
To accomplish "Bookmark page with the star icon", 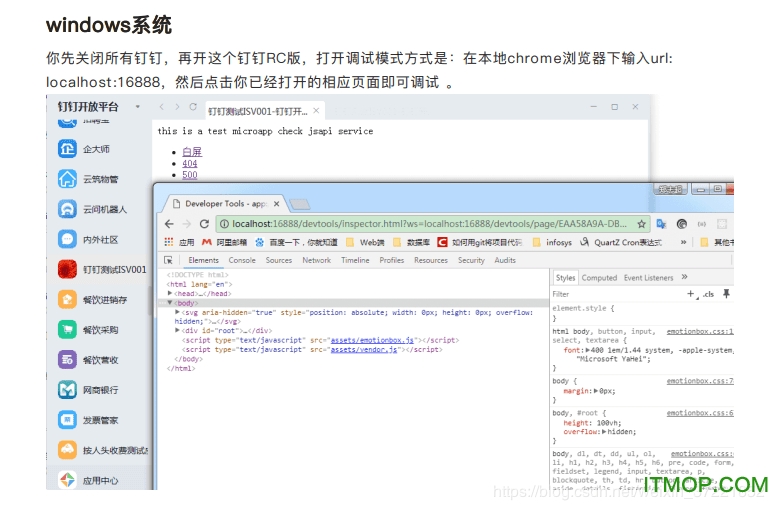I will (x=642, y=224).
